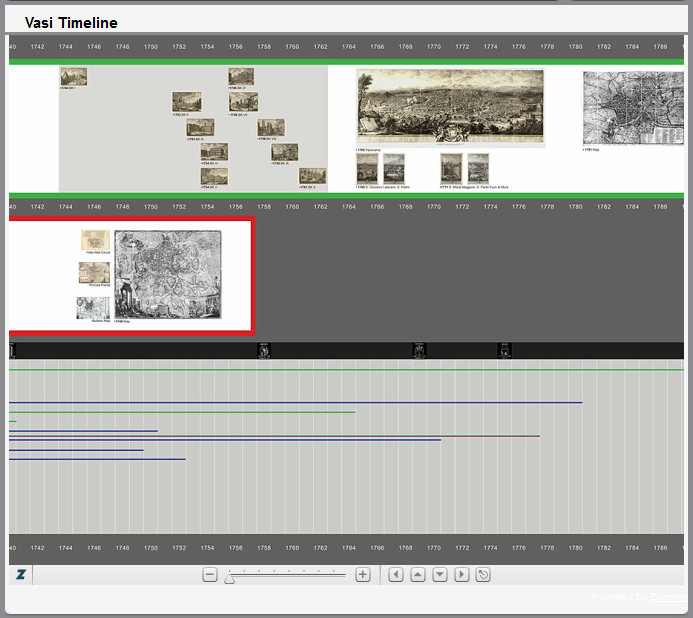This screenshot has height=618, width=693.
Task: Select the 1756 BK VI engraving thumbnail
Action: point(241,77)
